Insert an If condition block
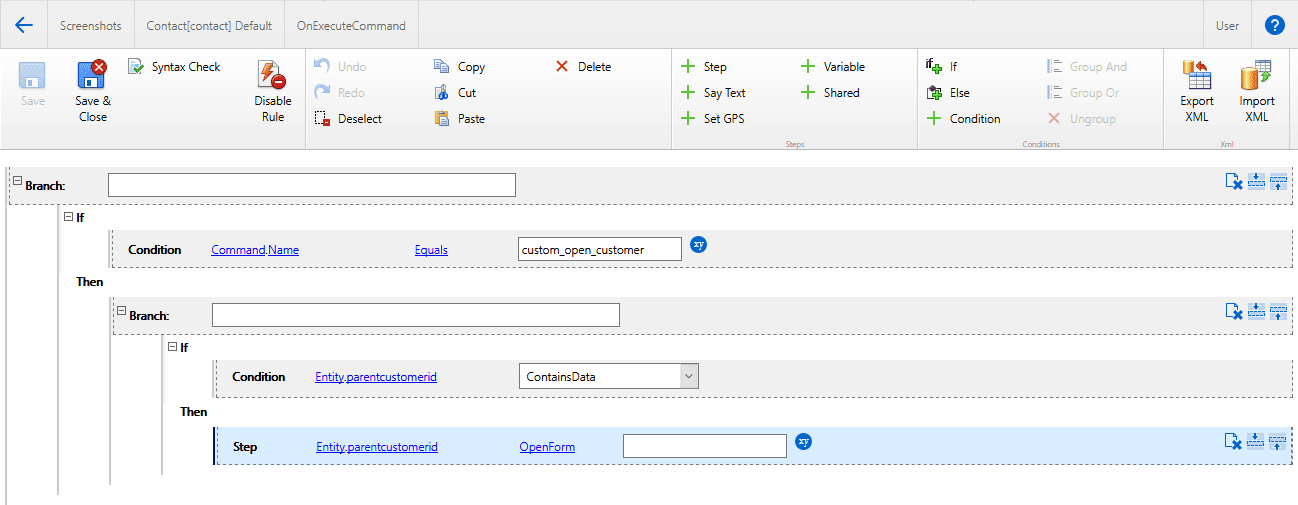 [x=942, y=67]
